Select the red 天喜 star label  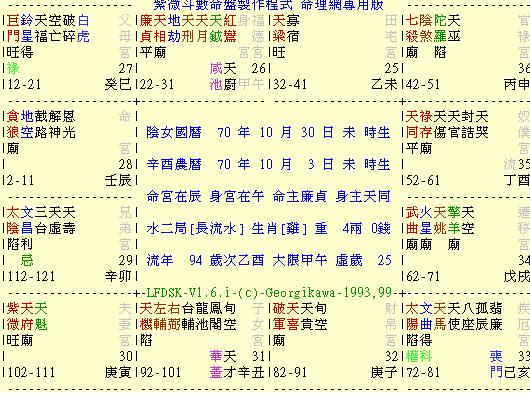(293, 317)
